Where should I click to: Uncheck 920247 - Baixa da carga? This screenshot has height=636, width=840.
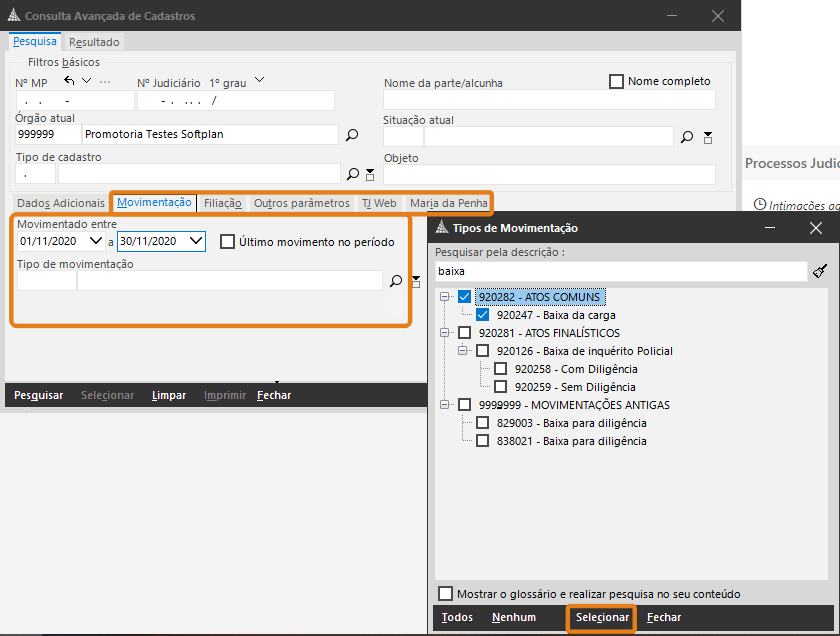(483, 315)
